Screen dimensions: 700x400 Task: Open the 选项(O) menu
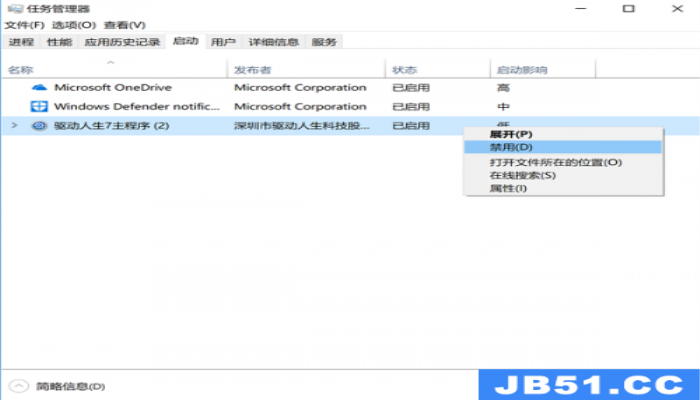(74, 25)
